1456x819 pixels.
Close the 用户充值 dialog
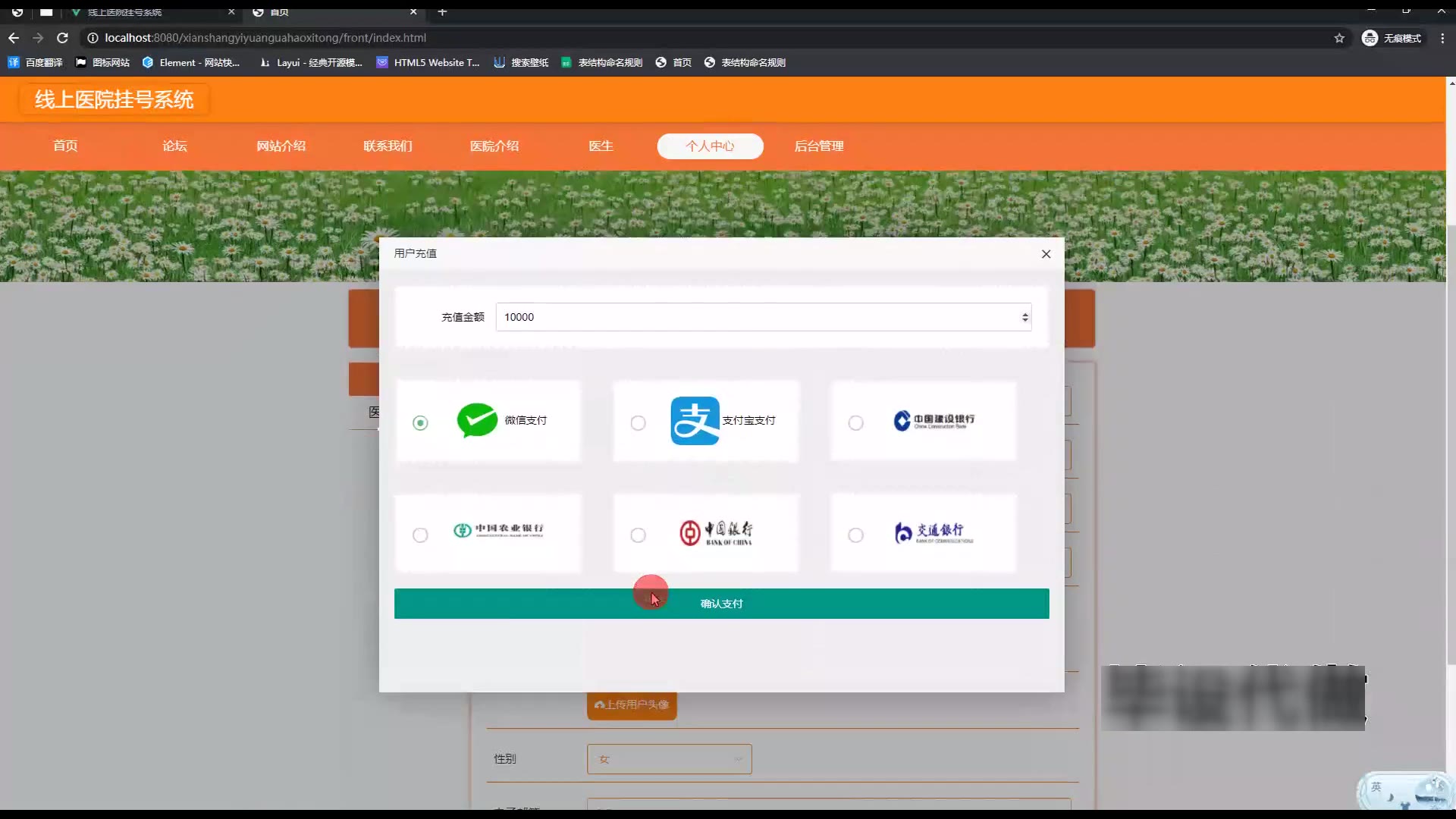[1046, 254]
